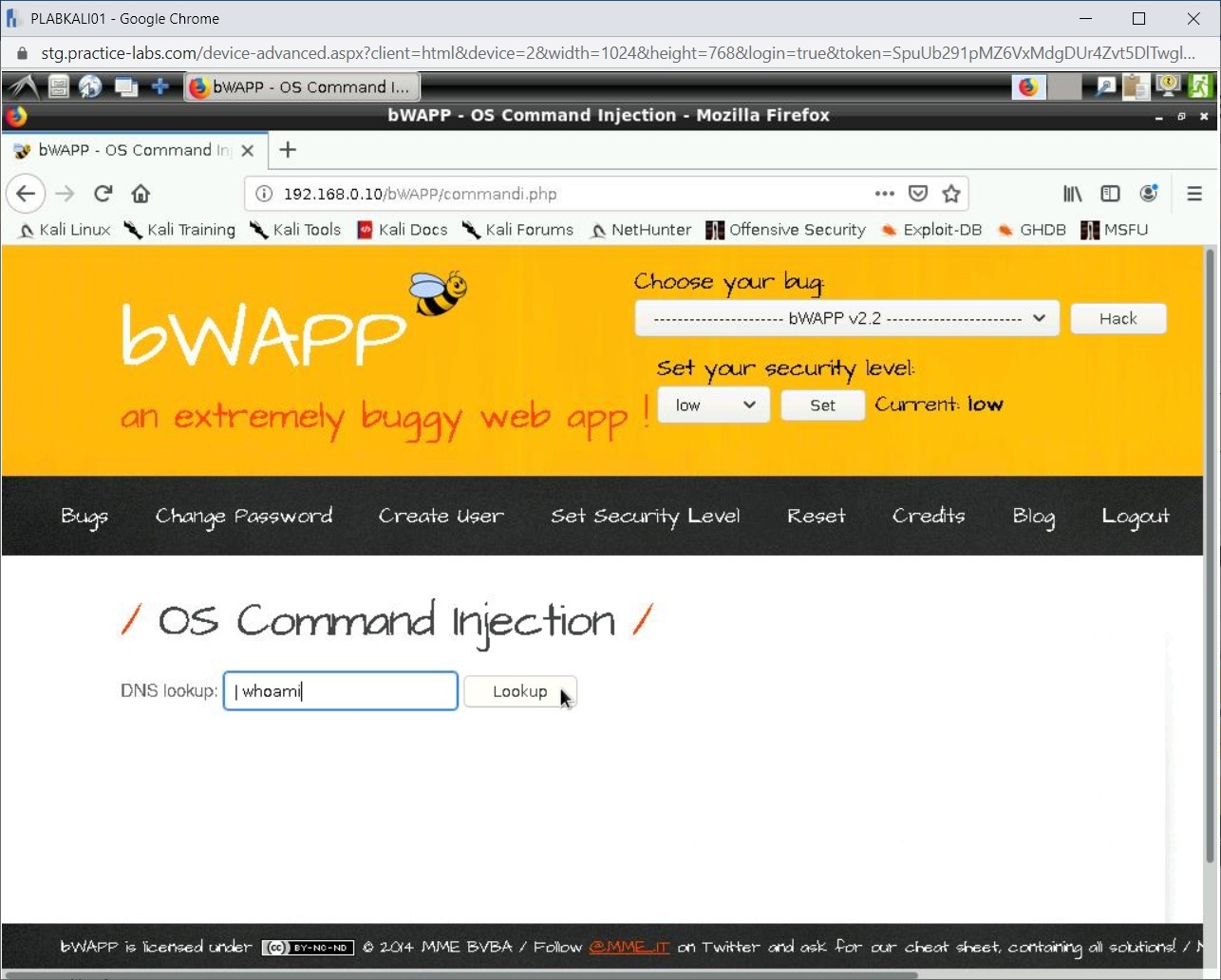Save page to Pocket icon
The height and width of the screenshot is (980, 1221).
(917, 194)
